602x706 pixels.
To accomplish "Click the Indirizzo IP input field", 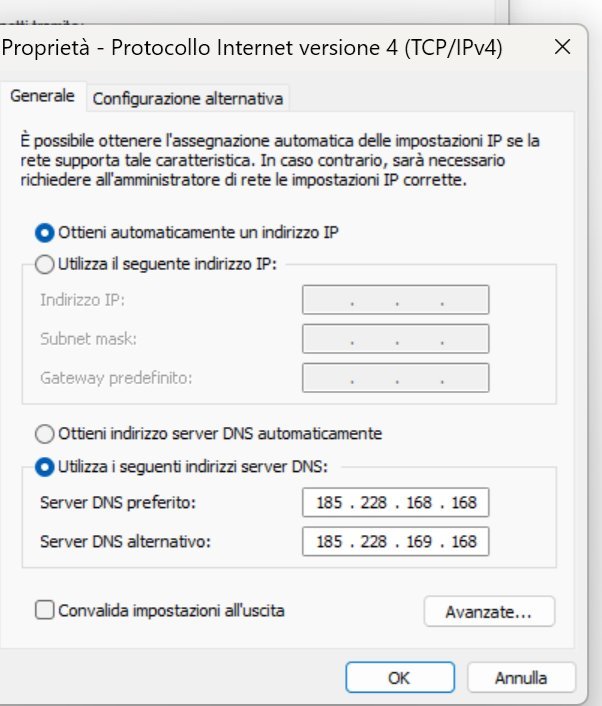I will click(395, 300).
